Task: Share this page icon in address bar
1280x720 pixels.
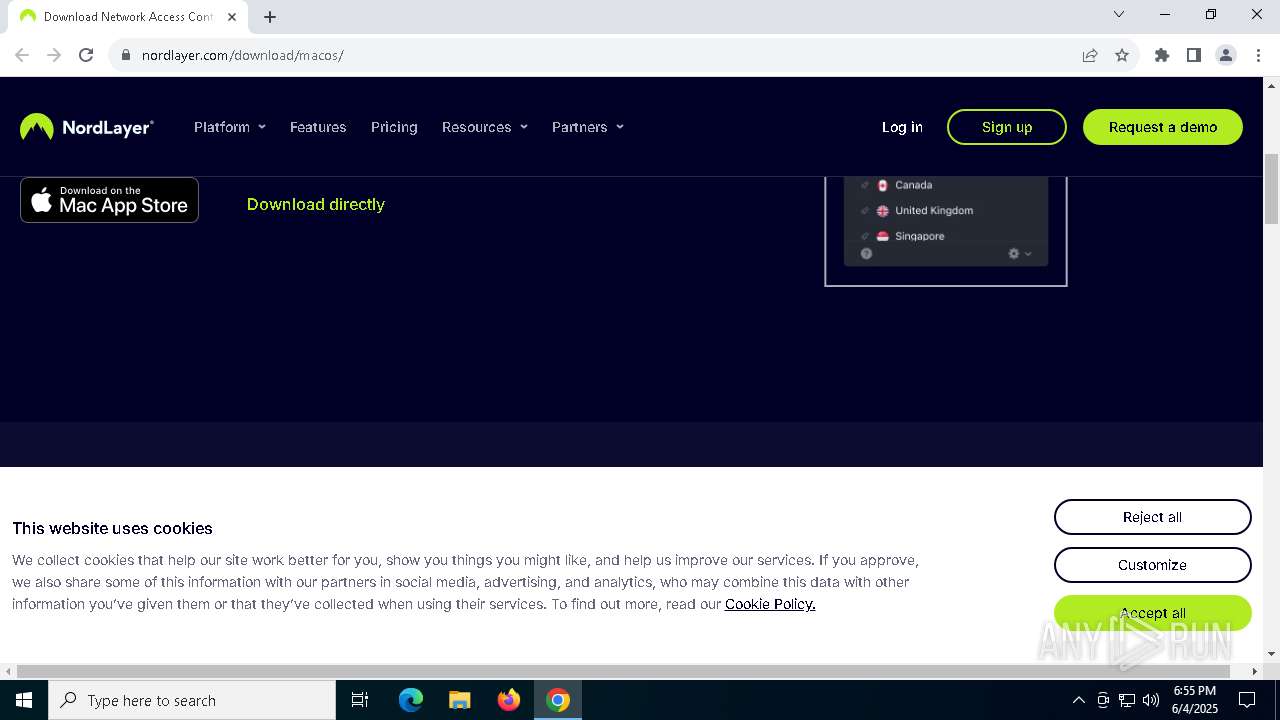Action: coord(1090,55)
